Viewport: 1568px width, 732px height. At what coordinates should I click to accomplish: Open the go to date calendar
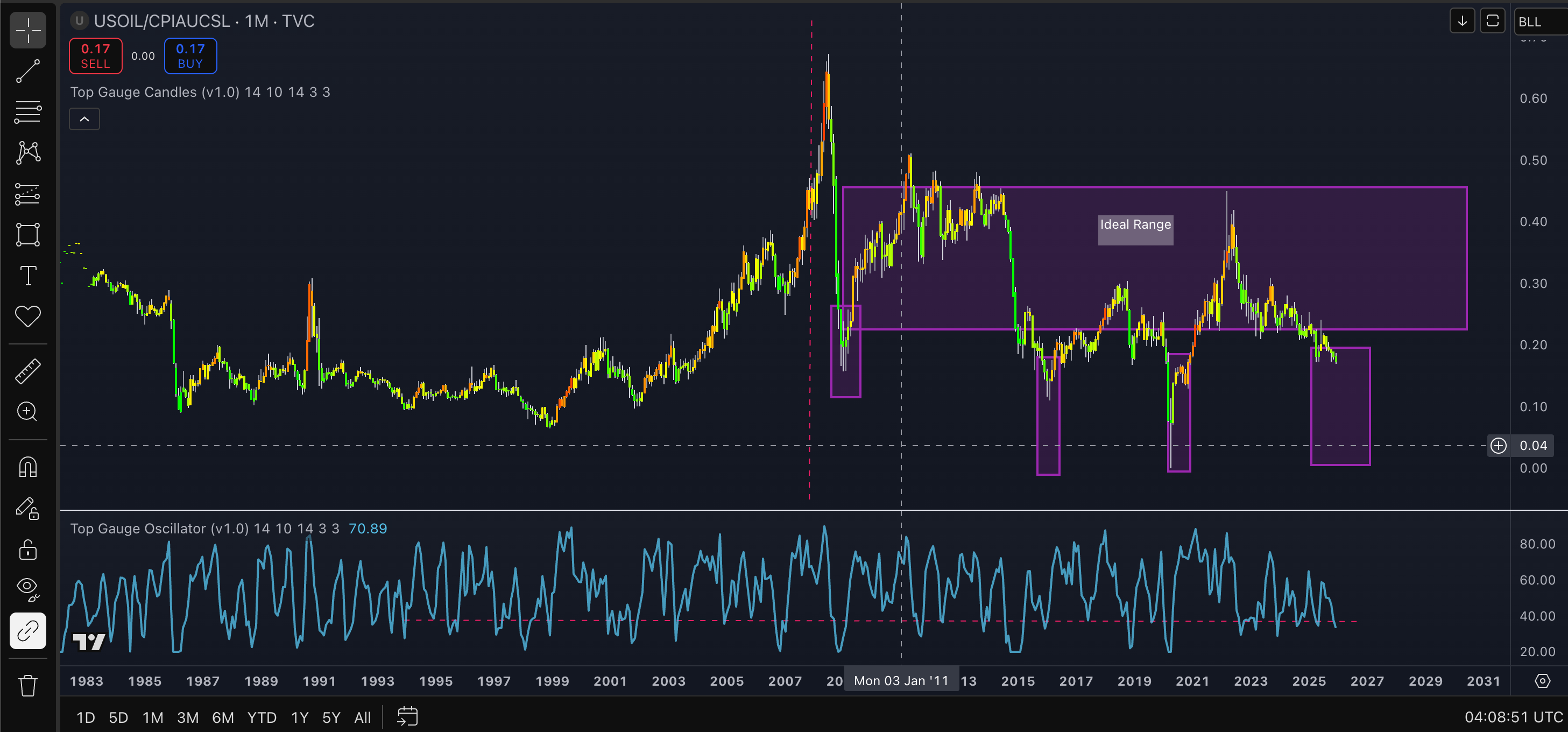(407, 717)
